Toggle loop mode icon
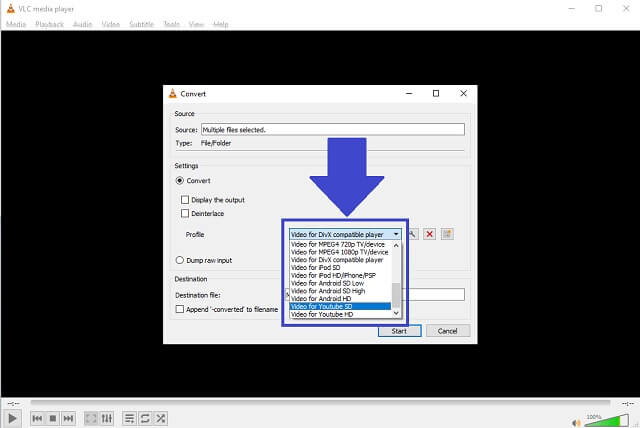The width and height of the screenshot is (640, 428). click(x=145, y=419)
